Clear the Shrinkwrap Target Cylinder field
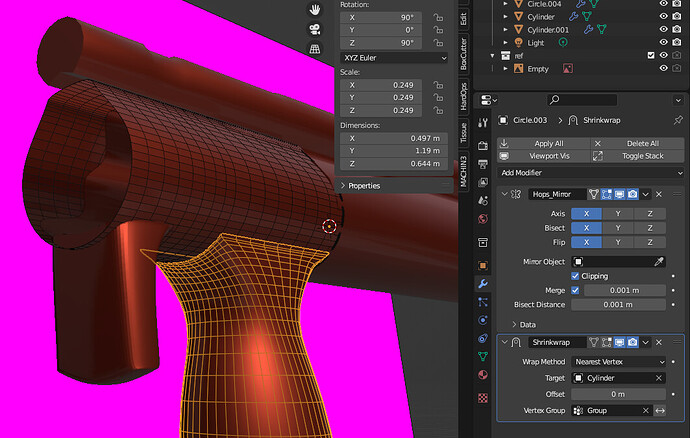This screenshot has width=690, height=438. 659,378
